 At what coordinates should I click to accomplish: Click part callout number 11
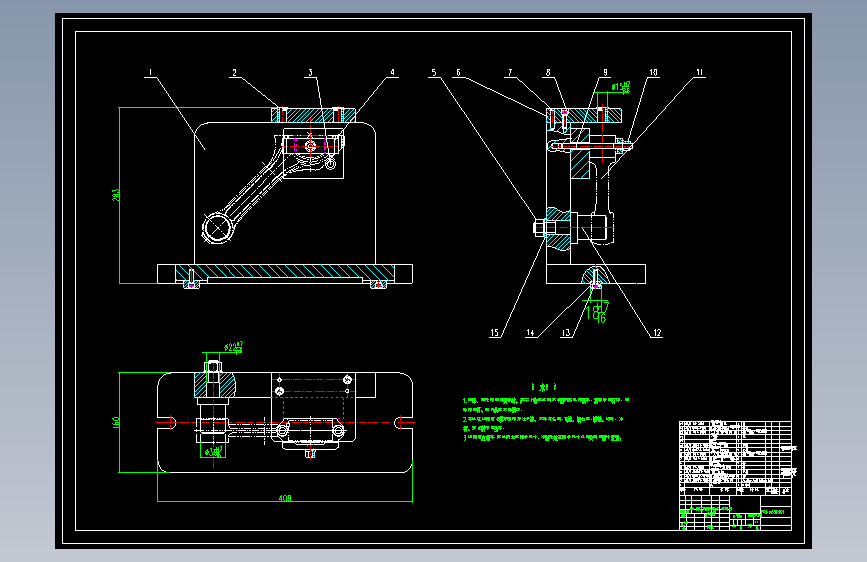coord(700,72)
